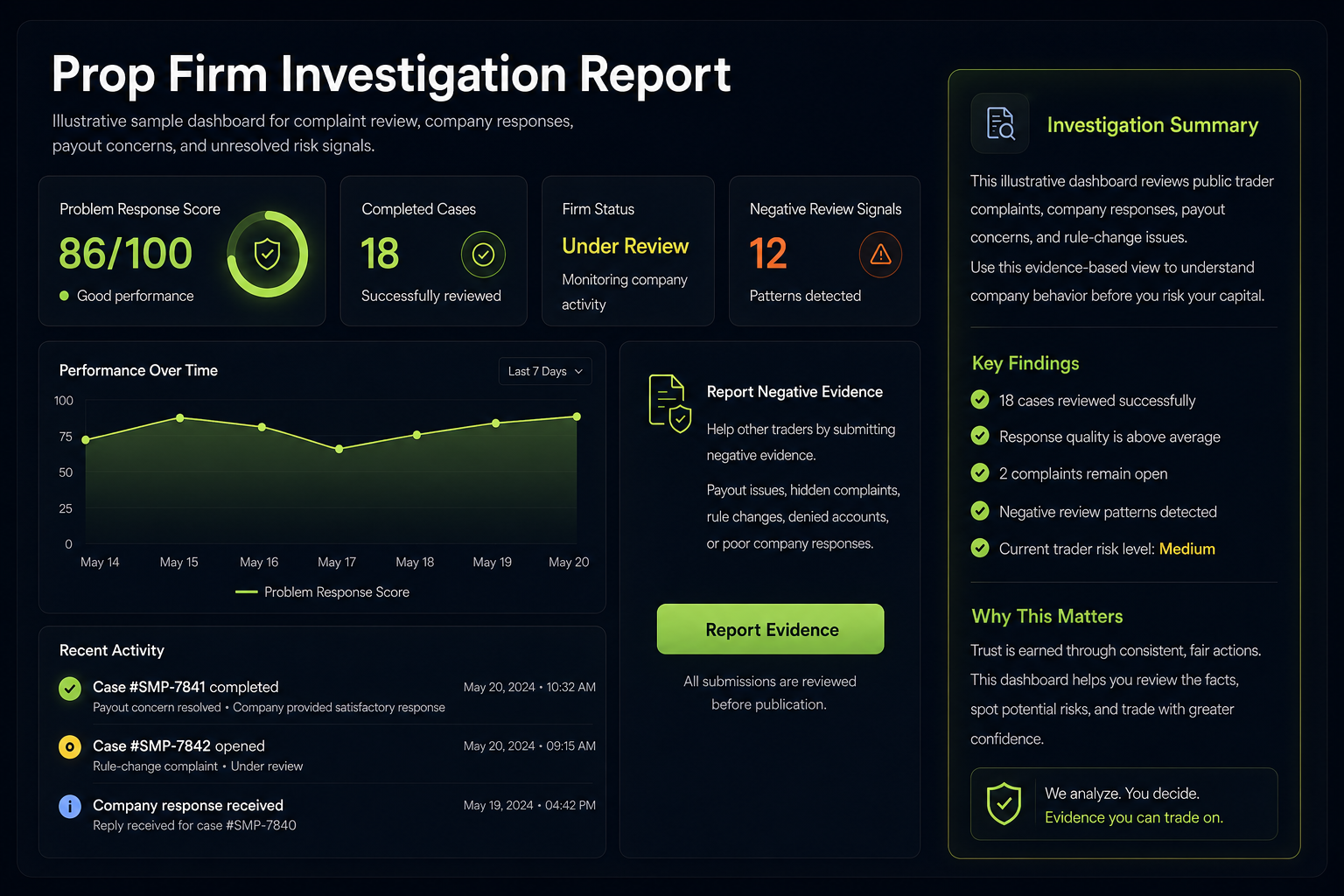The width and height of the screenshot is (1344, 896).
Task: Open the Last 7 Days dropdown
Action: point(545,371)
